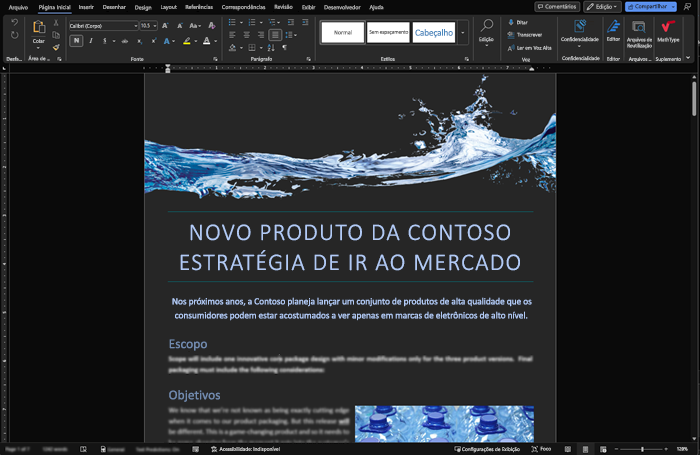
Task: Toggle bold (N) formatting
Action: pyautogui.click(x=76, y=41)
